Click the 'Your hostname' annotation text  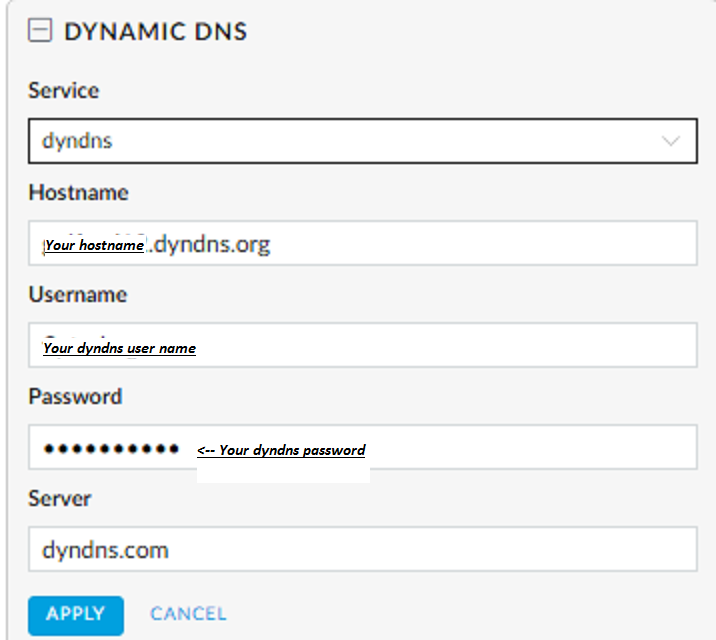point(94,245)
